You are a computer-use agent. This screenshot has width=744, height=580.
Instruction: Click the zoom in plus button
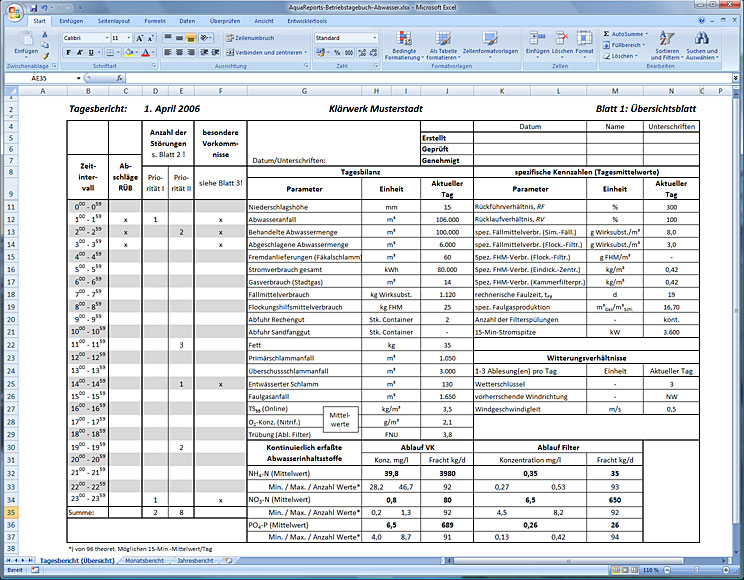click(726, 570)
